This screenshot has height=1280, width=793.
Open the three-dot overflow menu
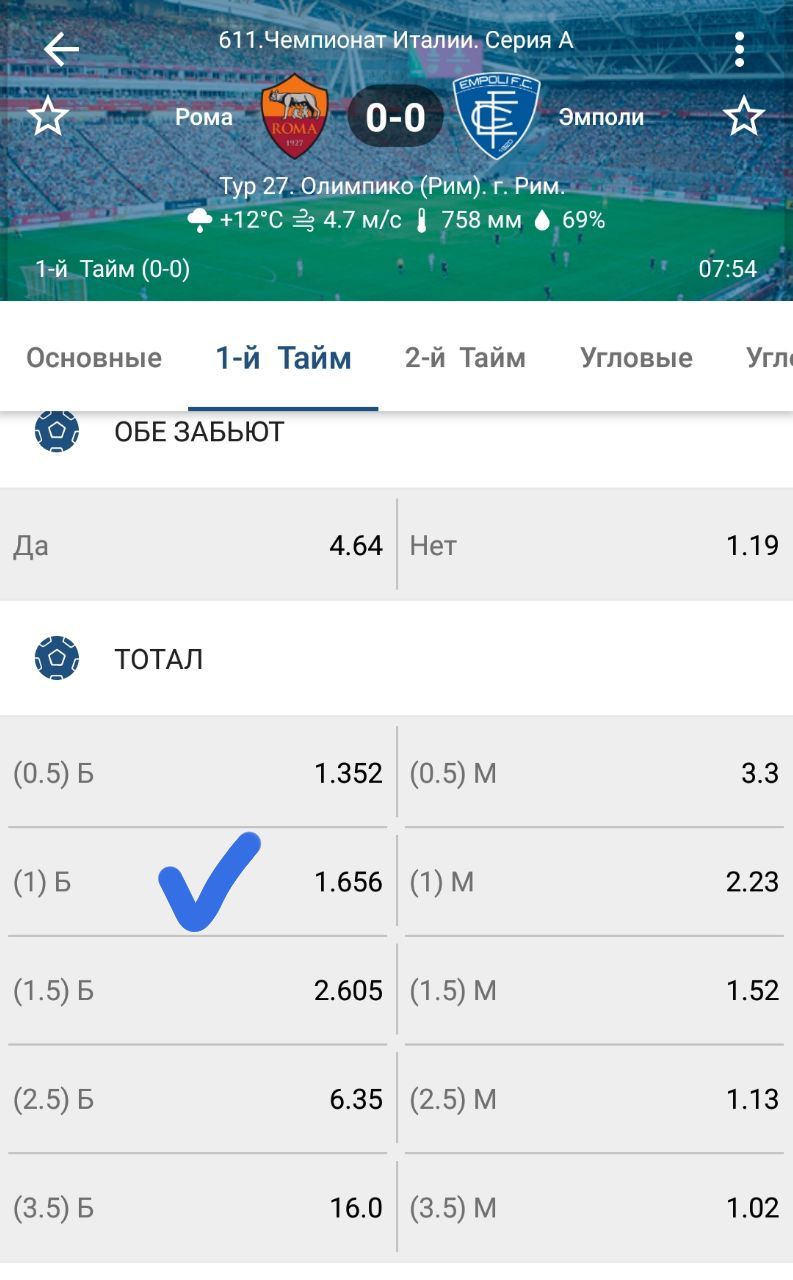tap(739, 48)
